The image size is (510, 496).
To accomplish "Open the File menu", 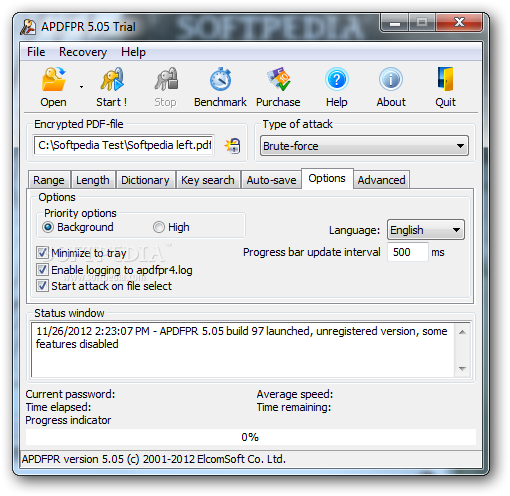I will click(x=36, y=52).
